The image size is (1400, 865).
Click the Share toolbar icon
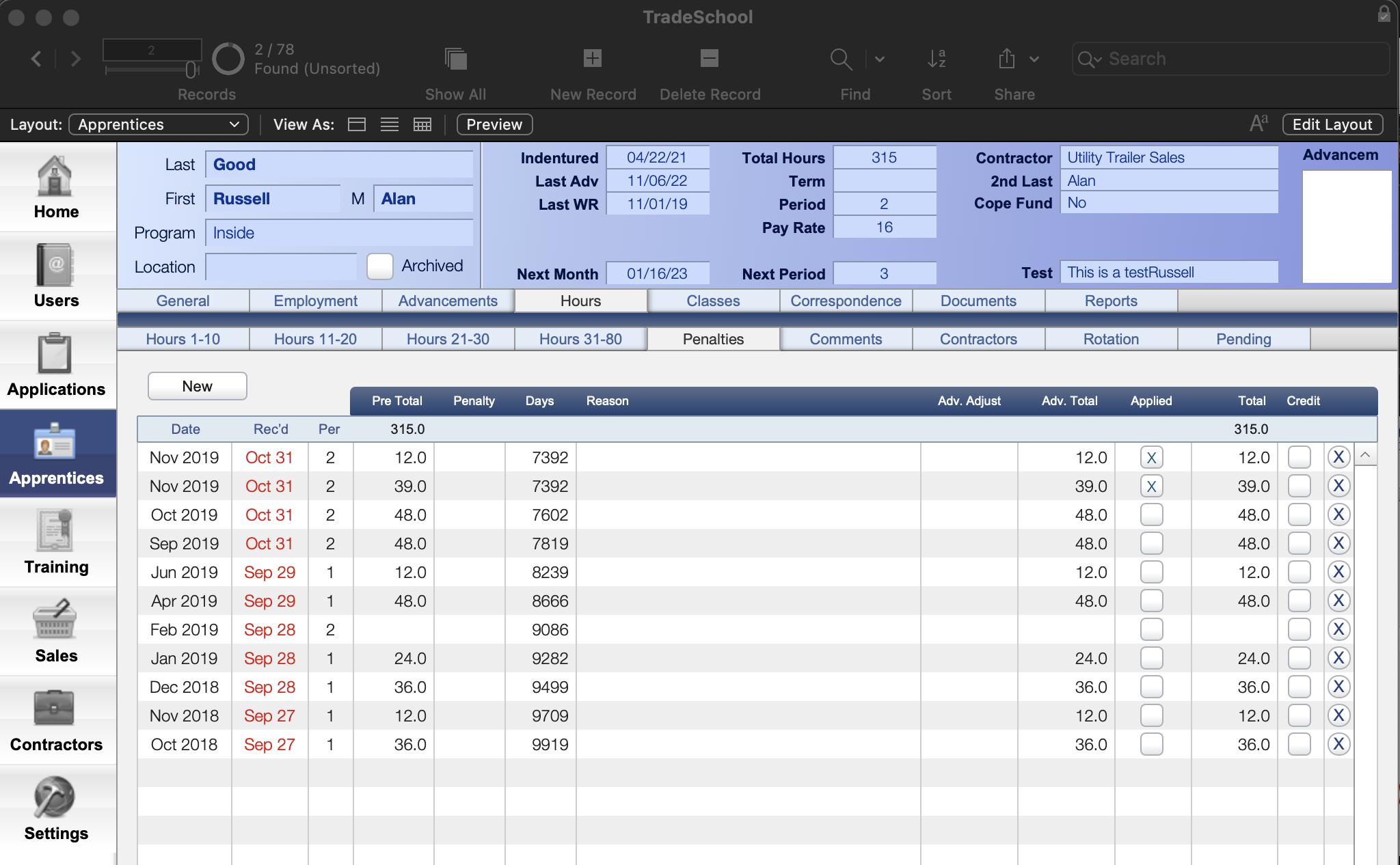[1006, 59]
